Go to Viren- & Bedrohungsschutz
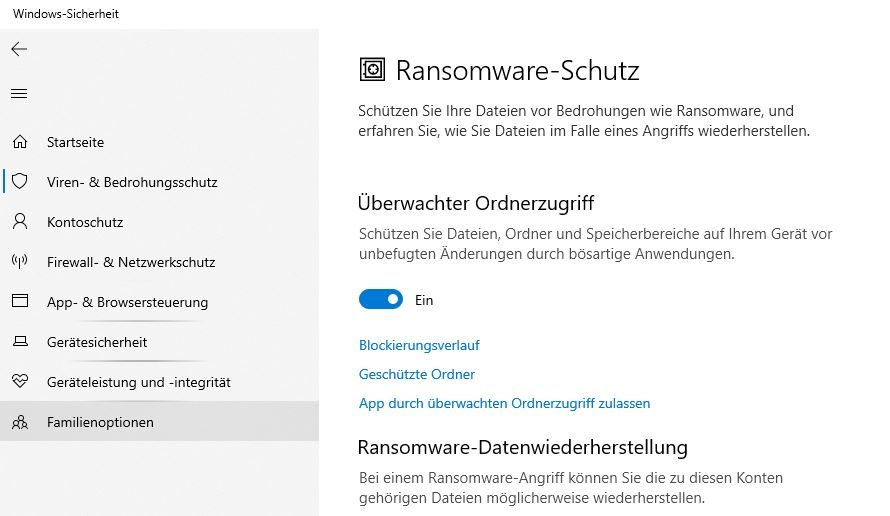Screen dimensions: 890x516 [x=132, y=182]
